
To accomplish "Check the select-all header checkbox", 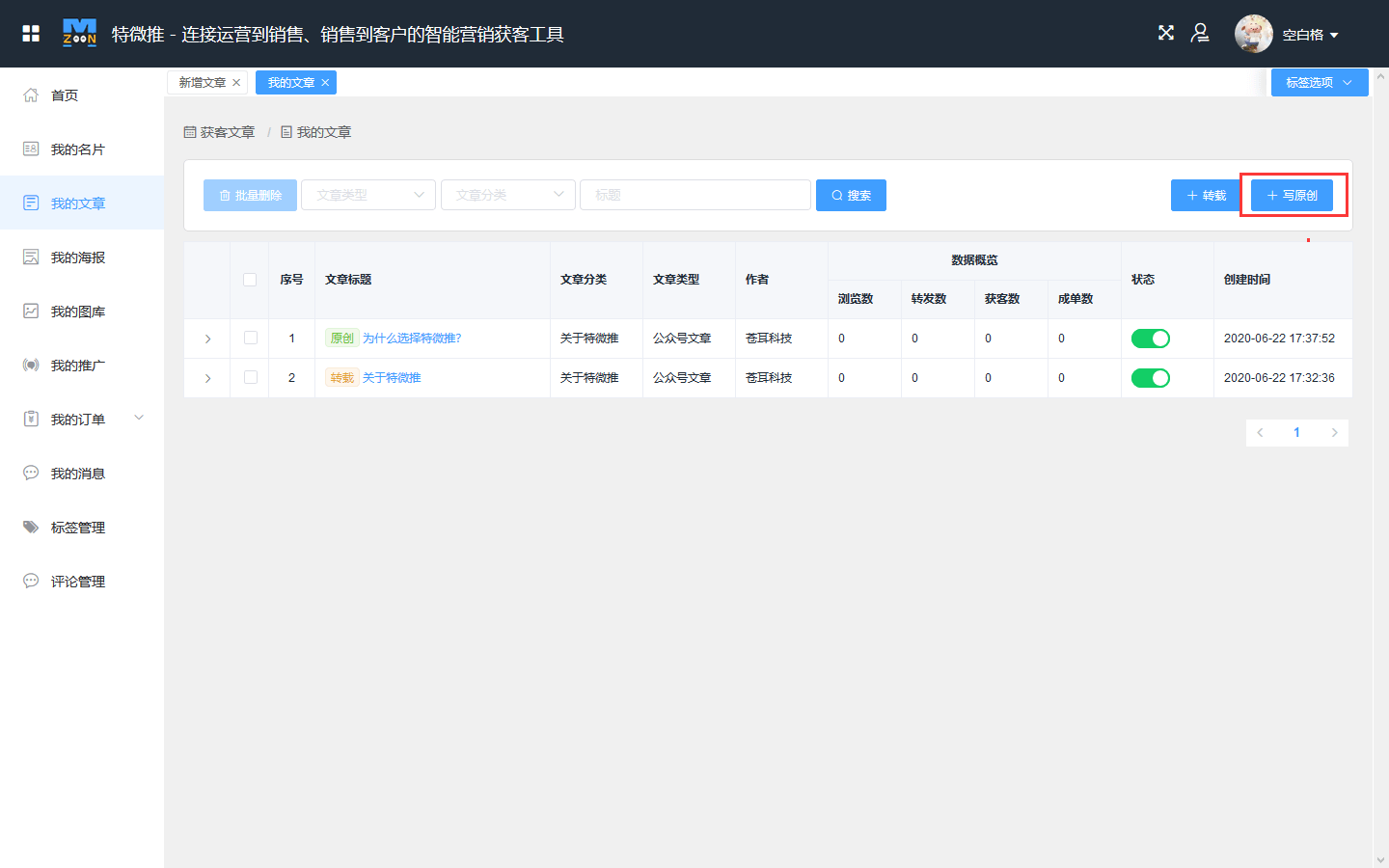I will (x=250, y=280).
